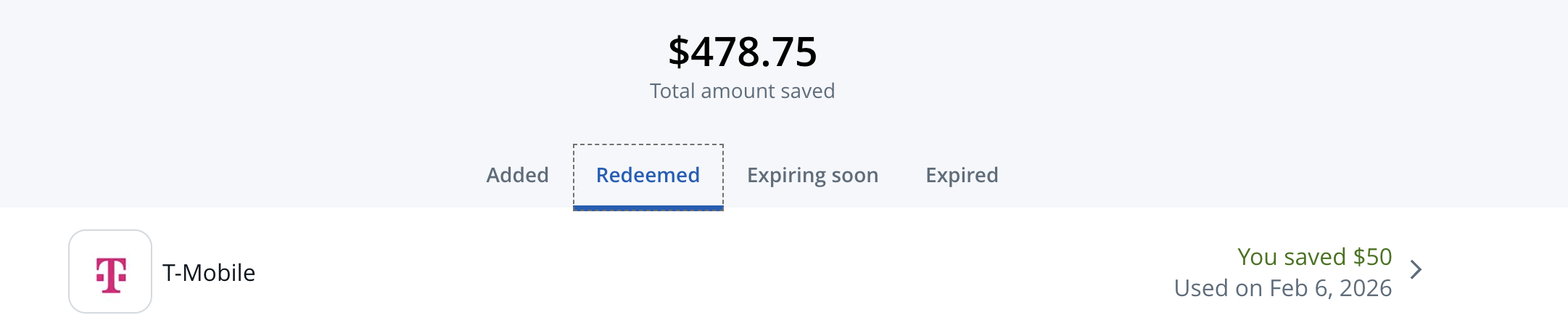The width and height of the screenshot is (1568, 331).
Task: Click the blue underlined Redeemed tab label
Action: pyautogui.click(x=648, y=175)
